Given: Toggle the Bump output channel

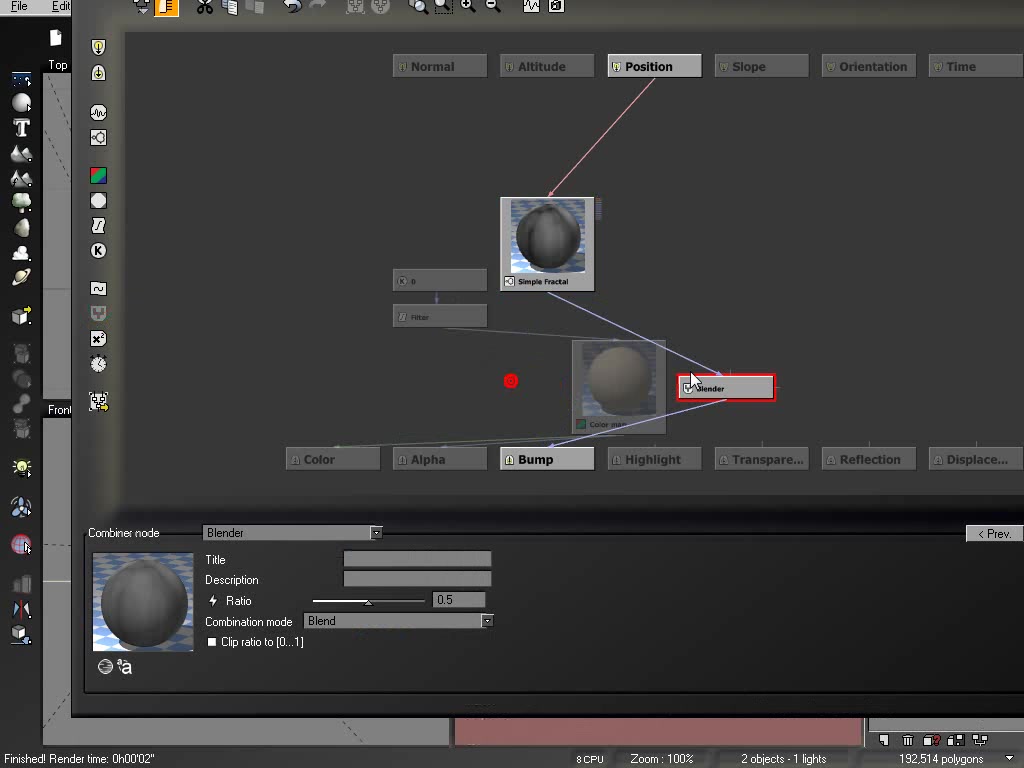Looking at the screenshot, I should click(546, 458).
